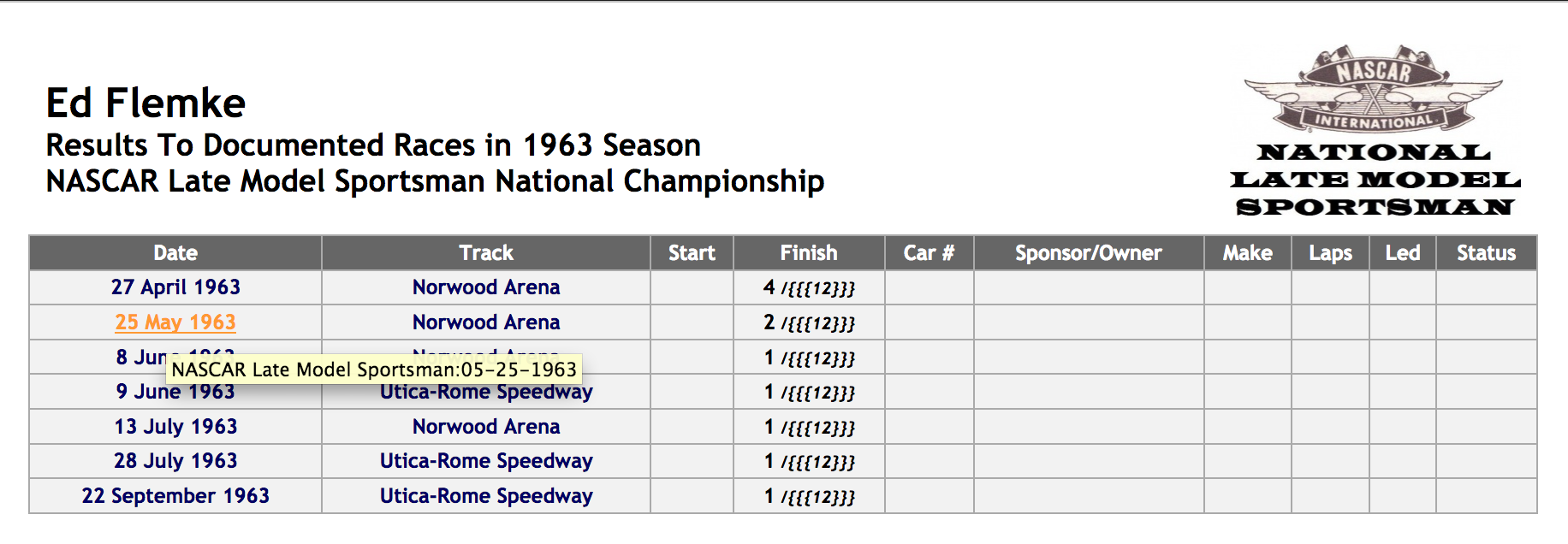Open the 22 September 1963 race link
This screenshot has height=544, width=1568.
tap(175, 496)
